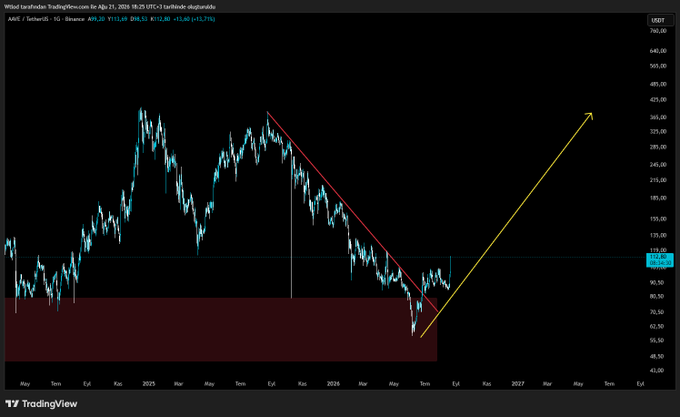Click the 640,00 price axis label
This screenshot has height=417, width=680.
click(658, 51)
